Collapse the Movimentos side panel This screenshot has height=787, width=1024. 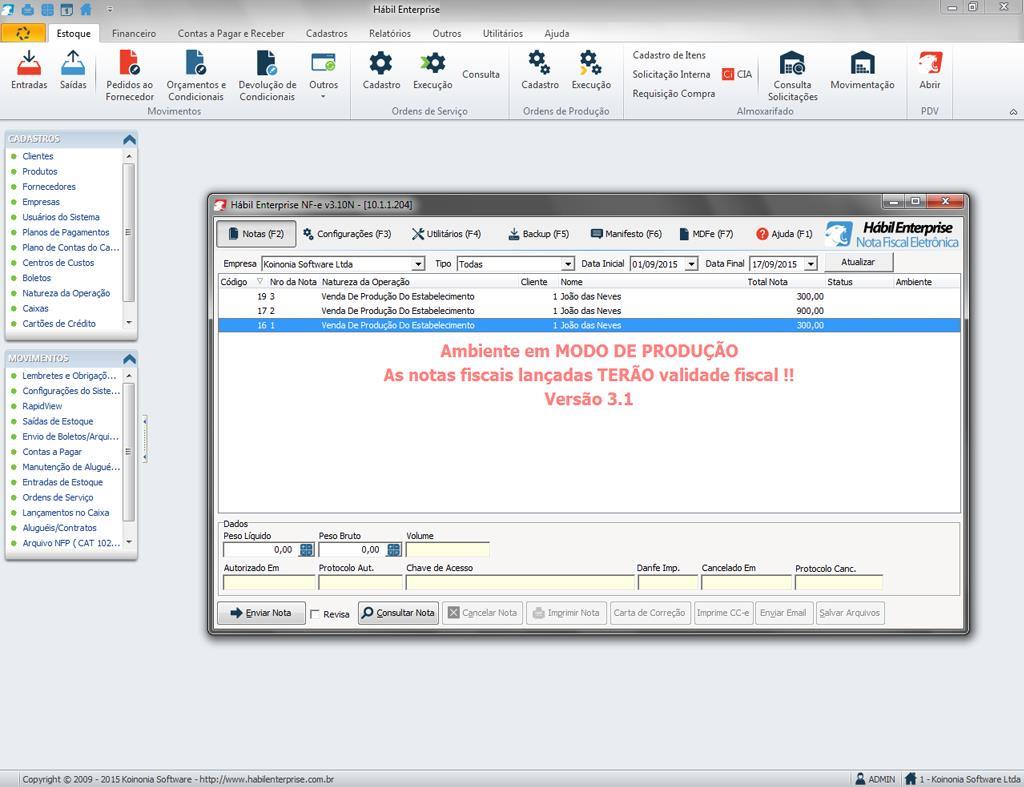coord(129,359)
